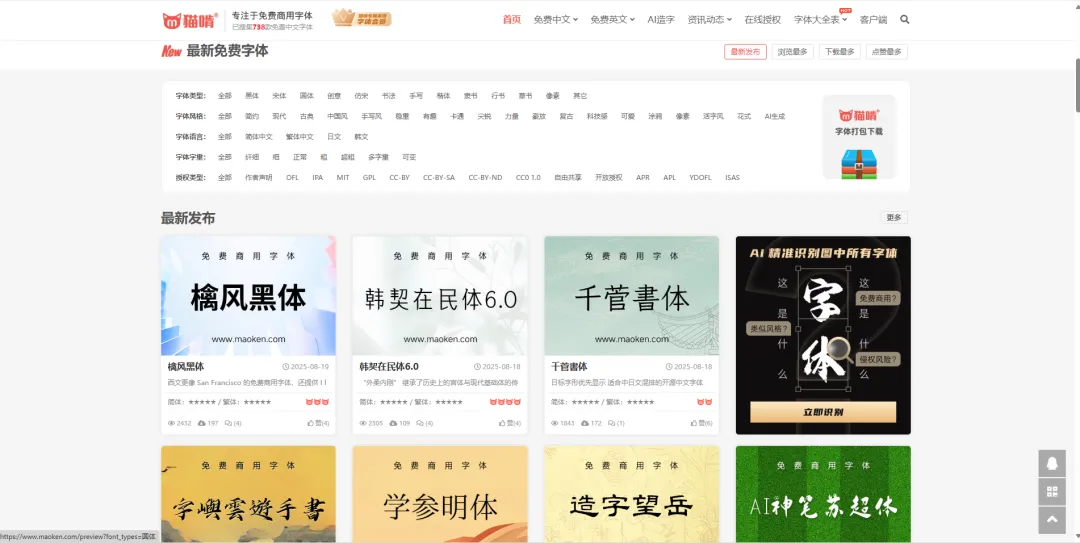This screenshot has width=1080, height=543.
Task: Expand the 免费英文 dropdown menu
Action: point(612,20)
